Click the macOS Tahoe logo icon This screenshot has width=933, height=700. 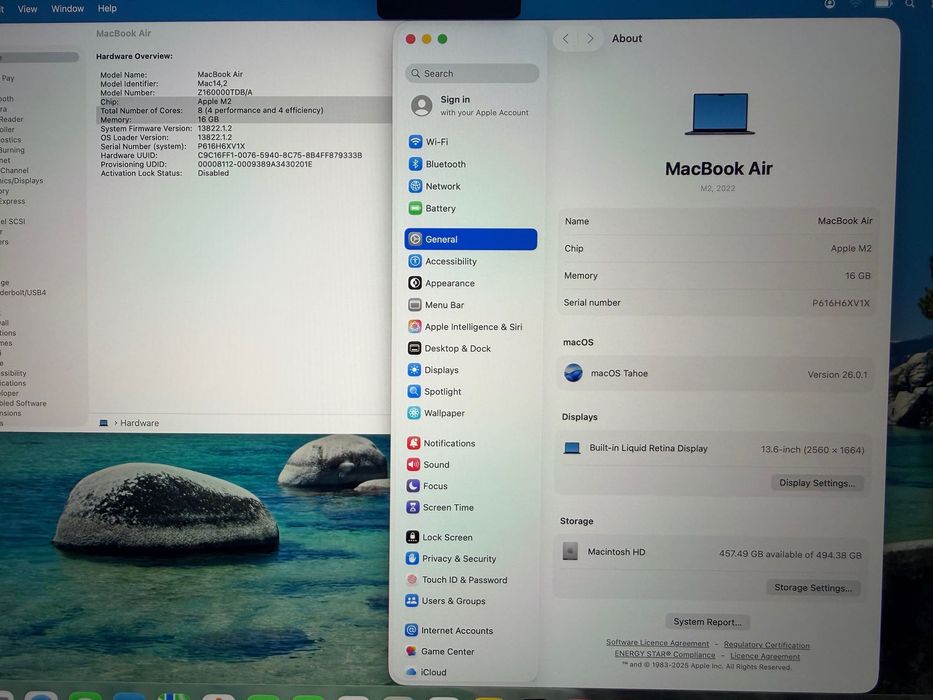573,373
